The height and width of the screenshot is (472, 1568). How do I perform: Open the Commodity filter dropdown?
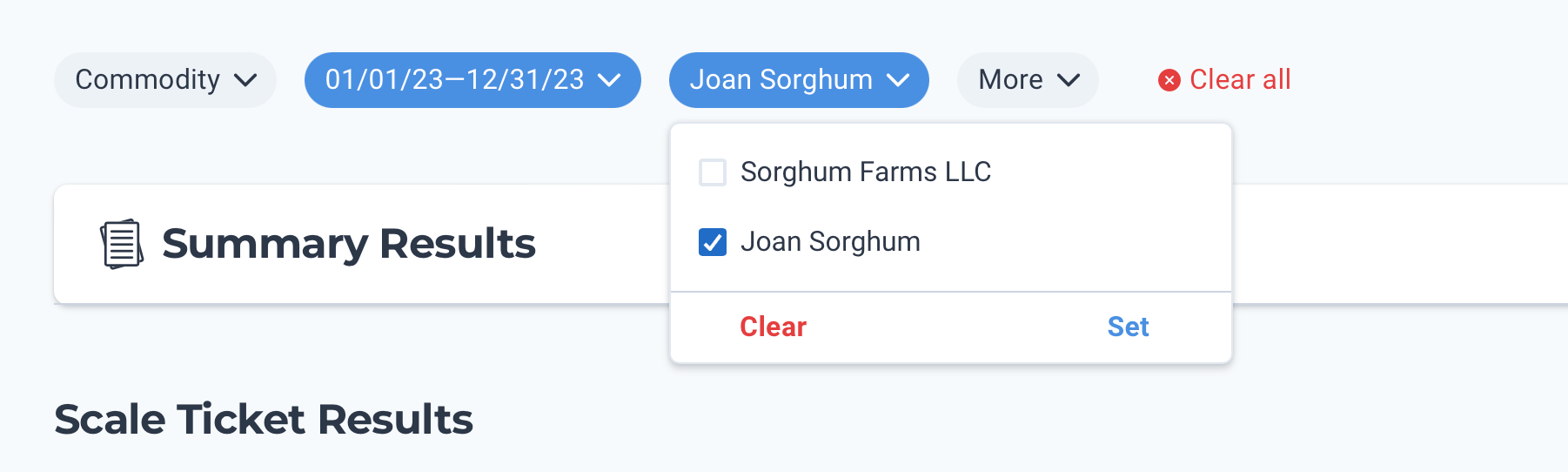coord(148,80)
